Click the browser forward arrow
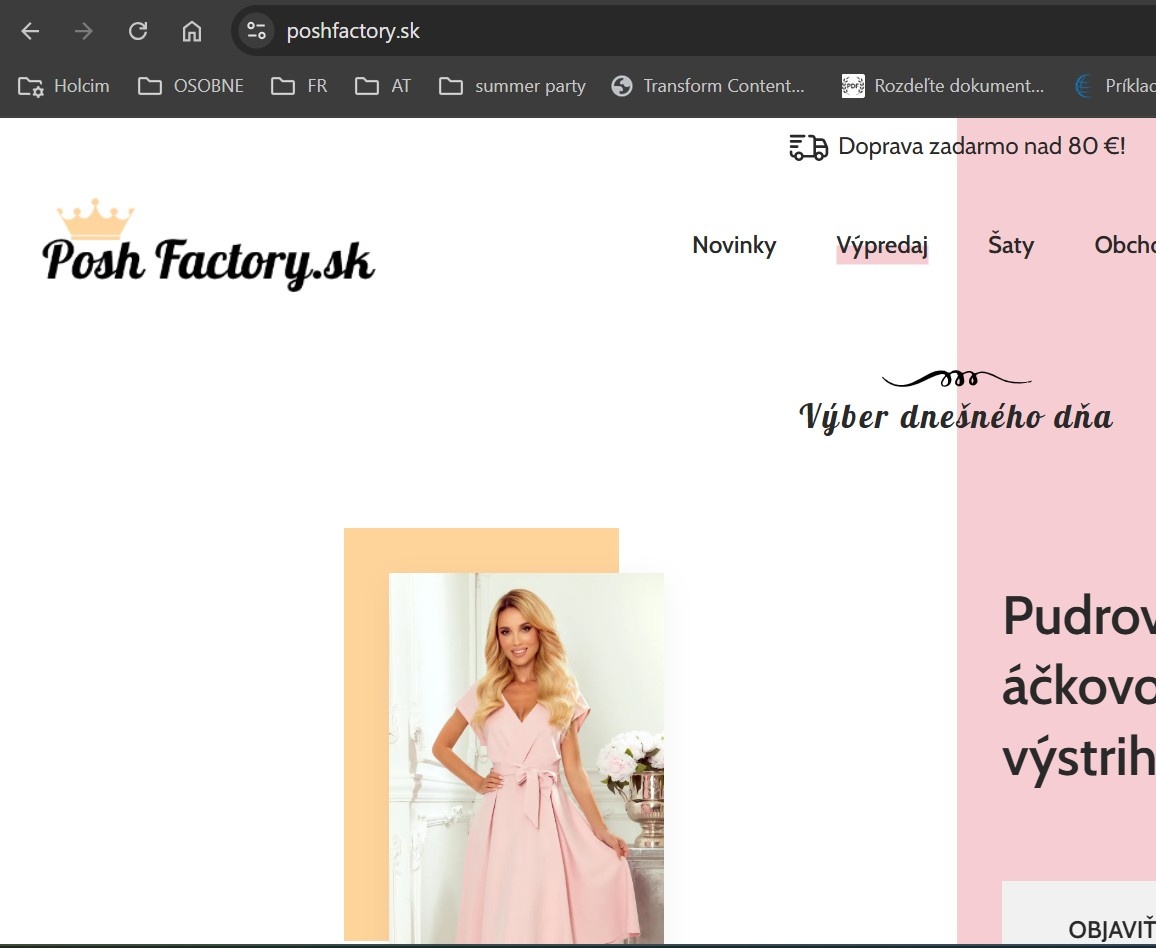The width and height of the screenshot is (1156, 948). tap(84, 31)
